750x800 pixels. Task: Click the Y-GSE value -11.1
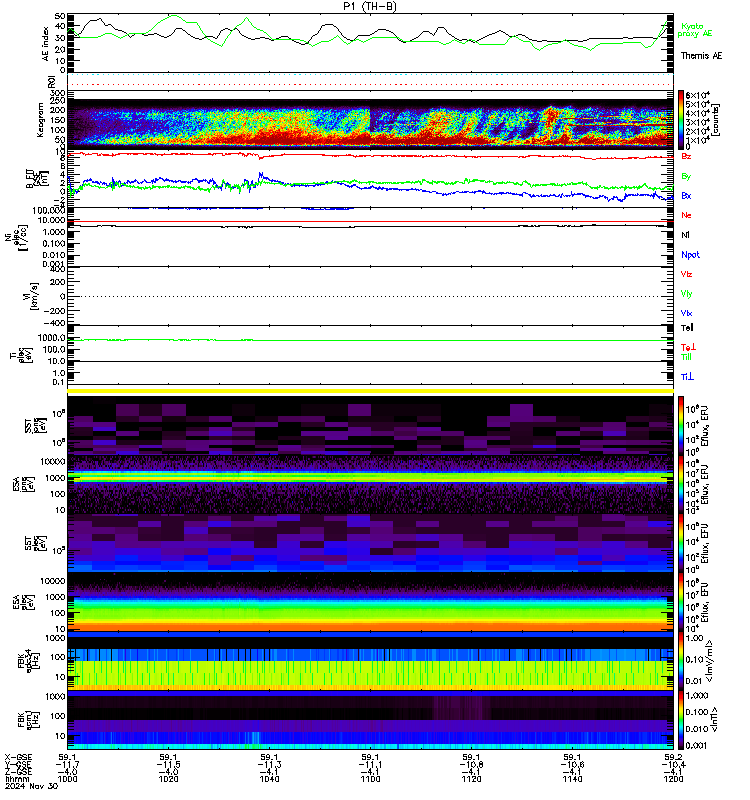(x=370, y=765)
